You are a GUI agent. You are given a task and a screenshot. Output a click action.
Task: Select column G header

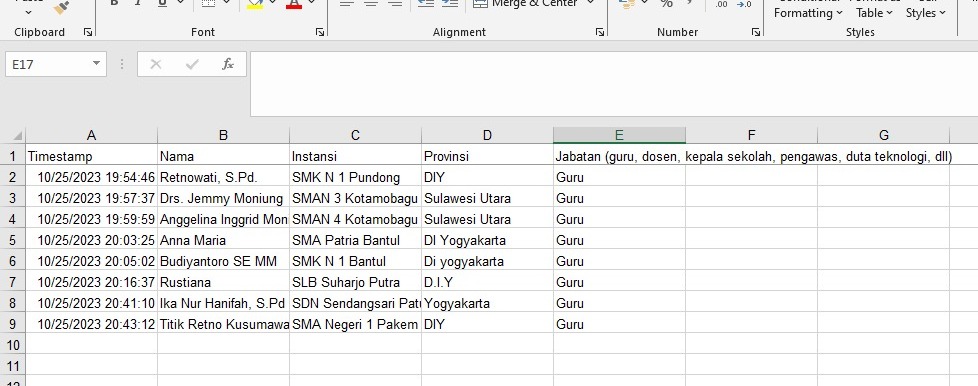point(883,135)
